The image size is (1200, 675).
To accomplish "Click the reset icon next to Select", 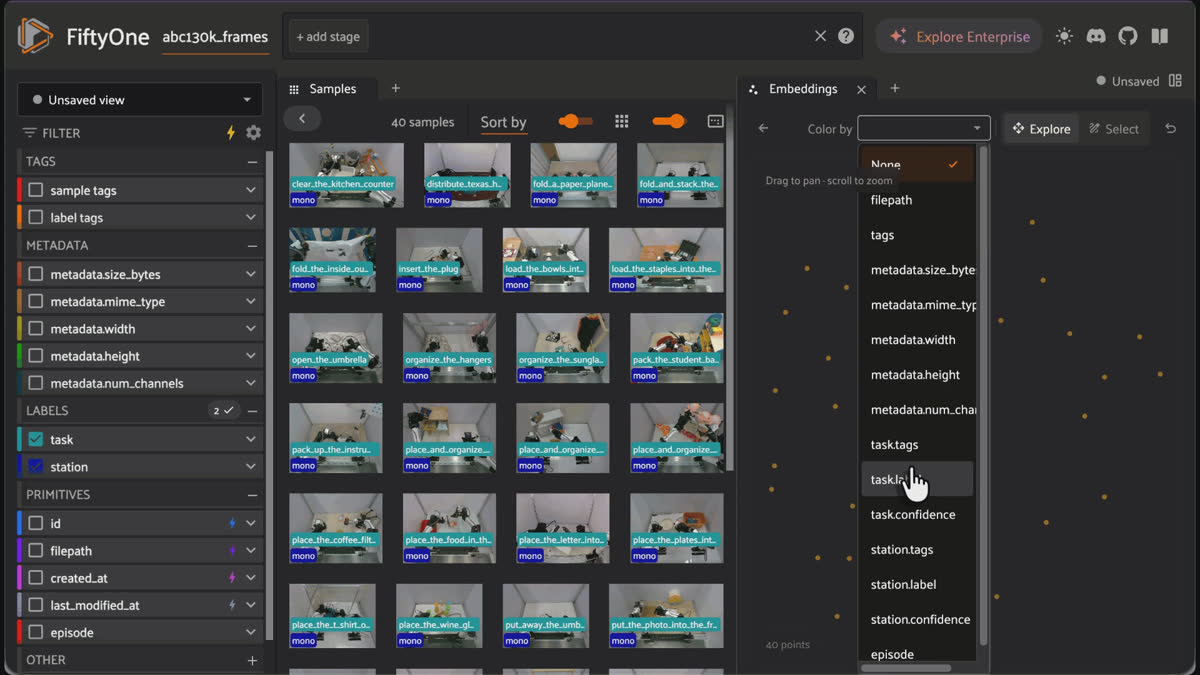I will [x=1171, y=128].
